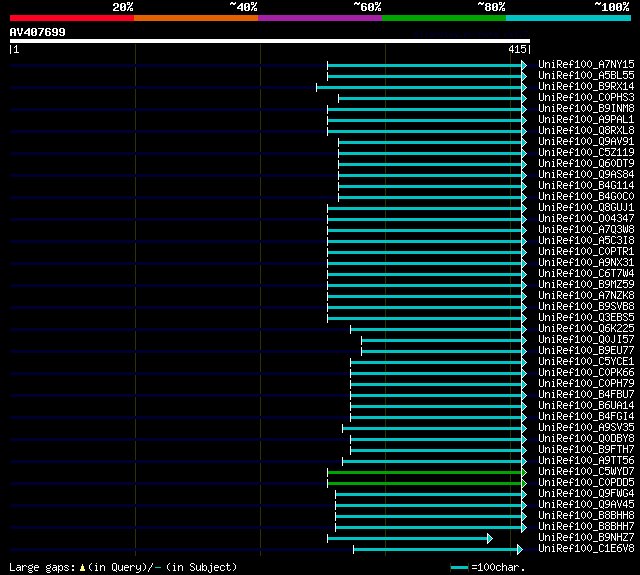Select the UniRef100_Q0JI57 label

click(x=586, y=340)
